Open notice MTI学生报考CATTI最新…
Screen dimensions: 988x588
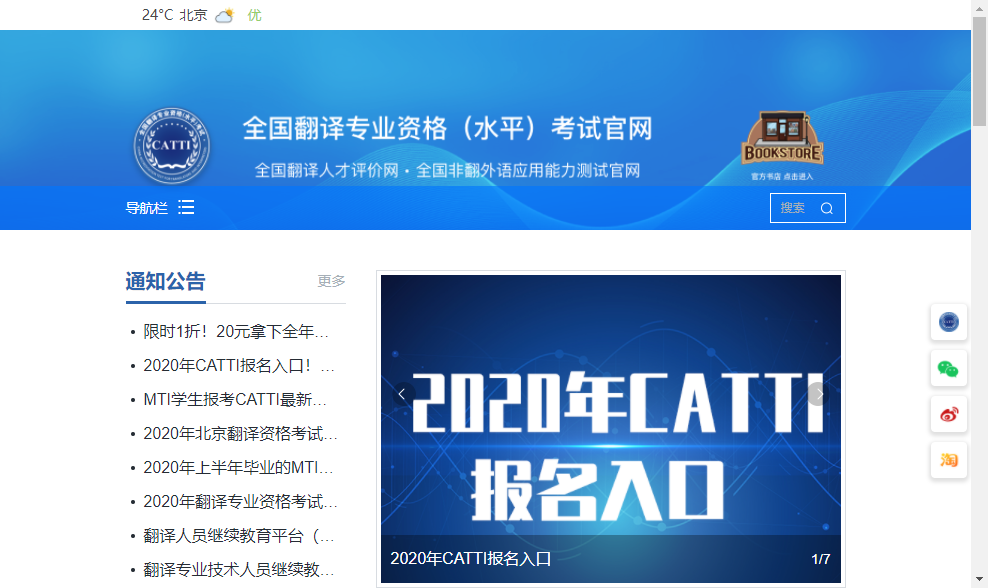[x=234, y=400]
